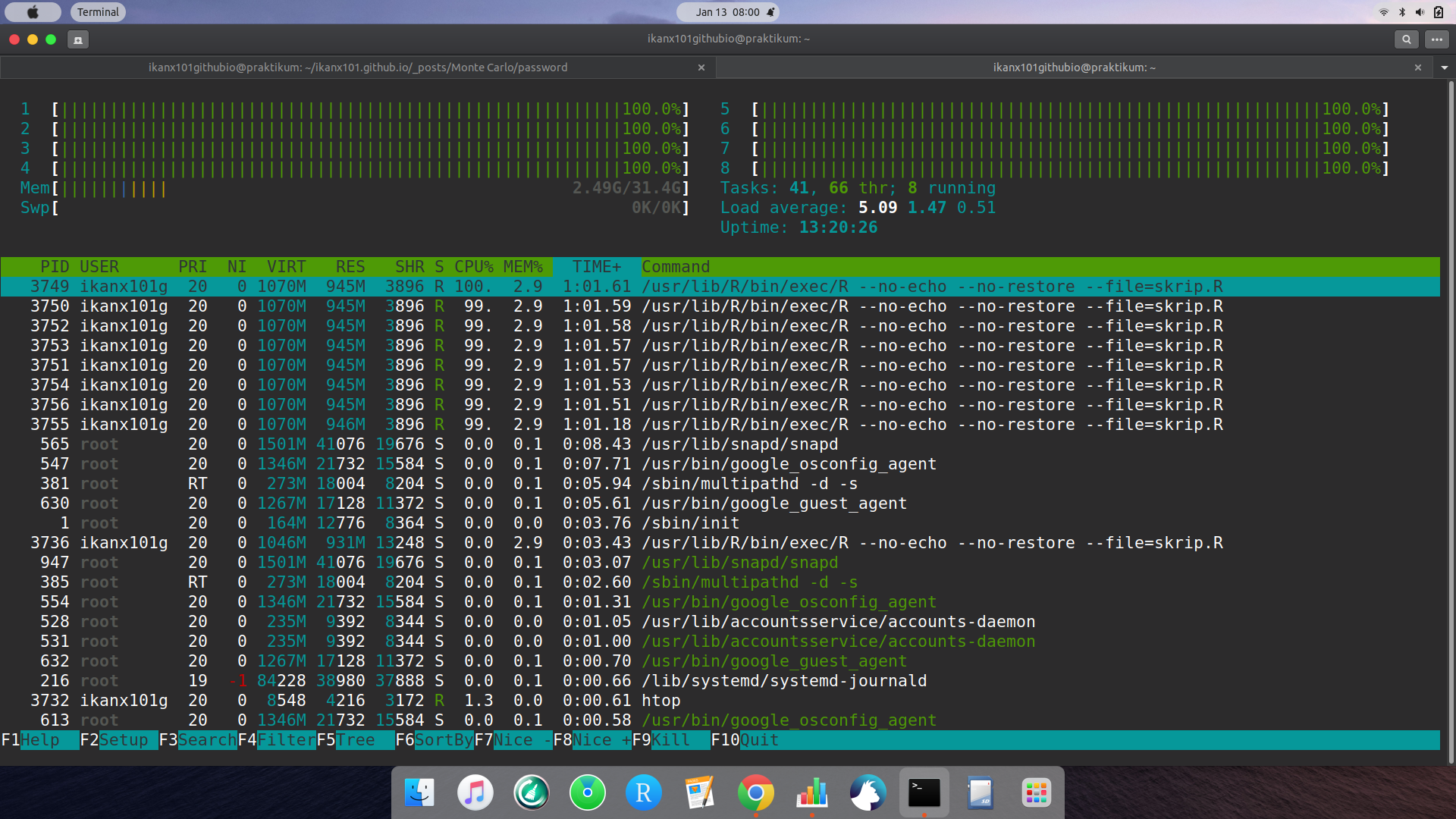Image resolution: width=1456 pixels, height=819 pixels.
Task: Launch Google Chrome from the dock
Action: tap(755, 793)
